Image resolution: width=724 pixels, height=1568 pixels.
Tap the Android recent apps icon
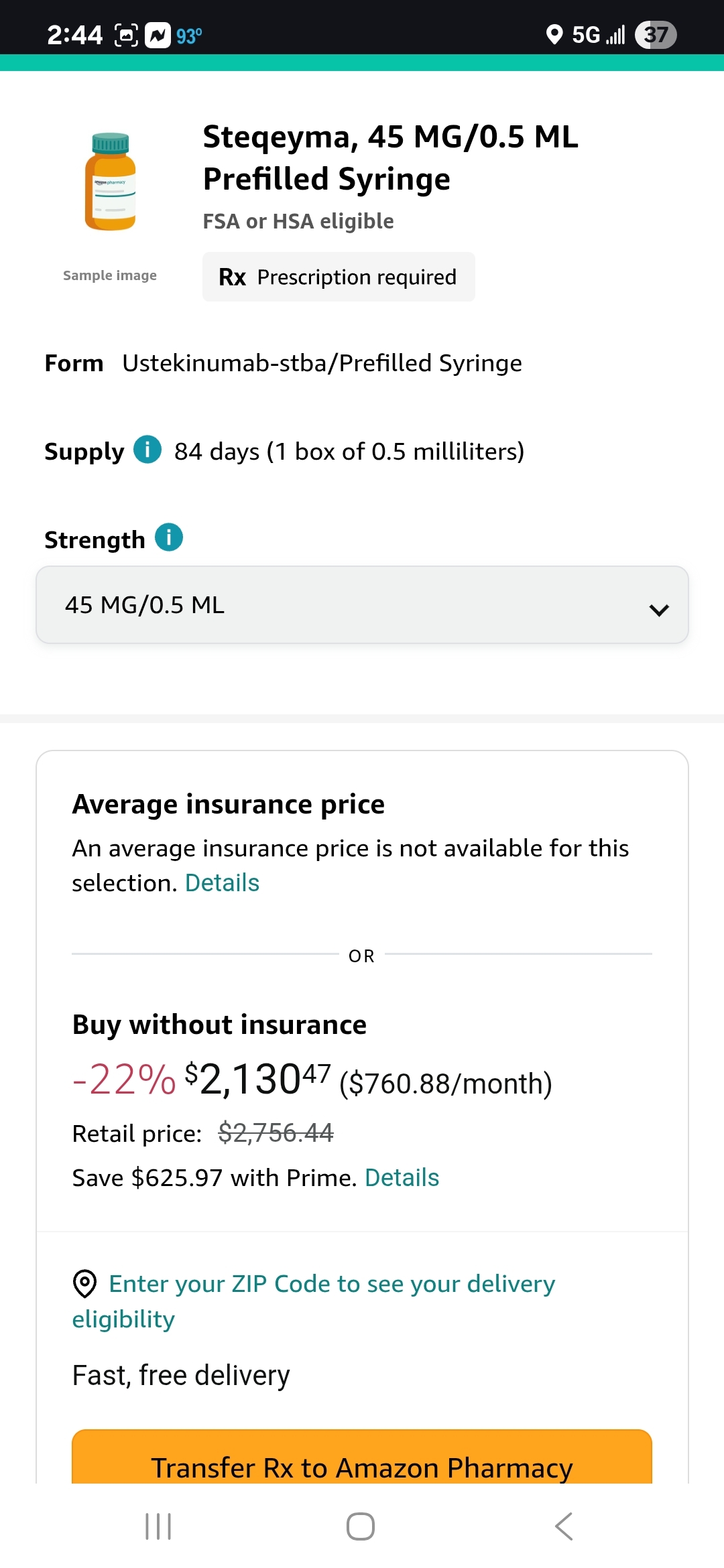click(158, 1526)
